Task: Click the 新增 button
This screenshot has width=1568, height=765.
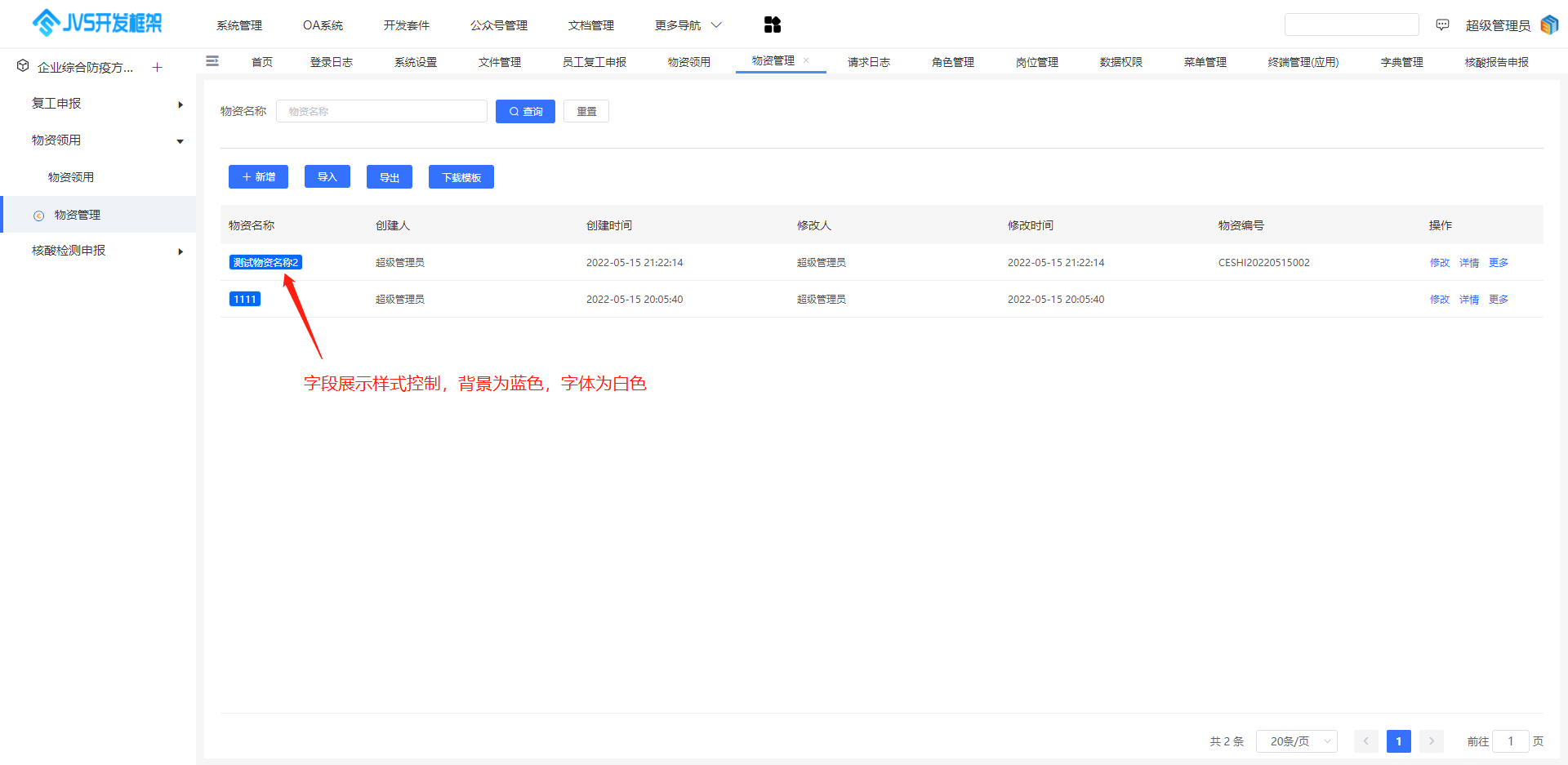Action: 258,176
